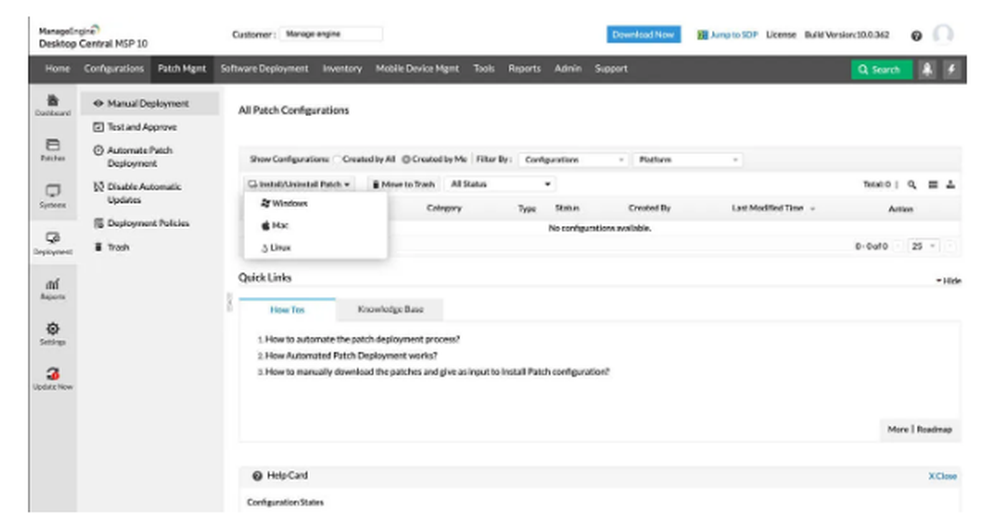This screenshot has width=1000, height=514.
Task: Close the Help Card
Action: [x=942, y=476]
